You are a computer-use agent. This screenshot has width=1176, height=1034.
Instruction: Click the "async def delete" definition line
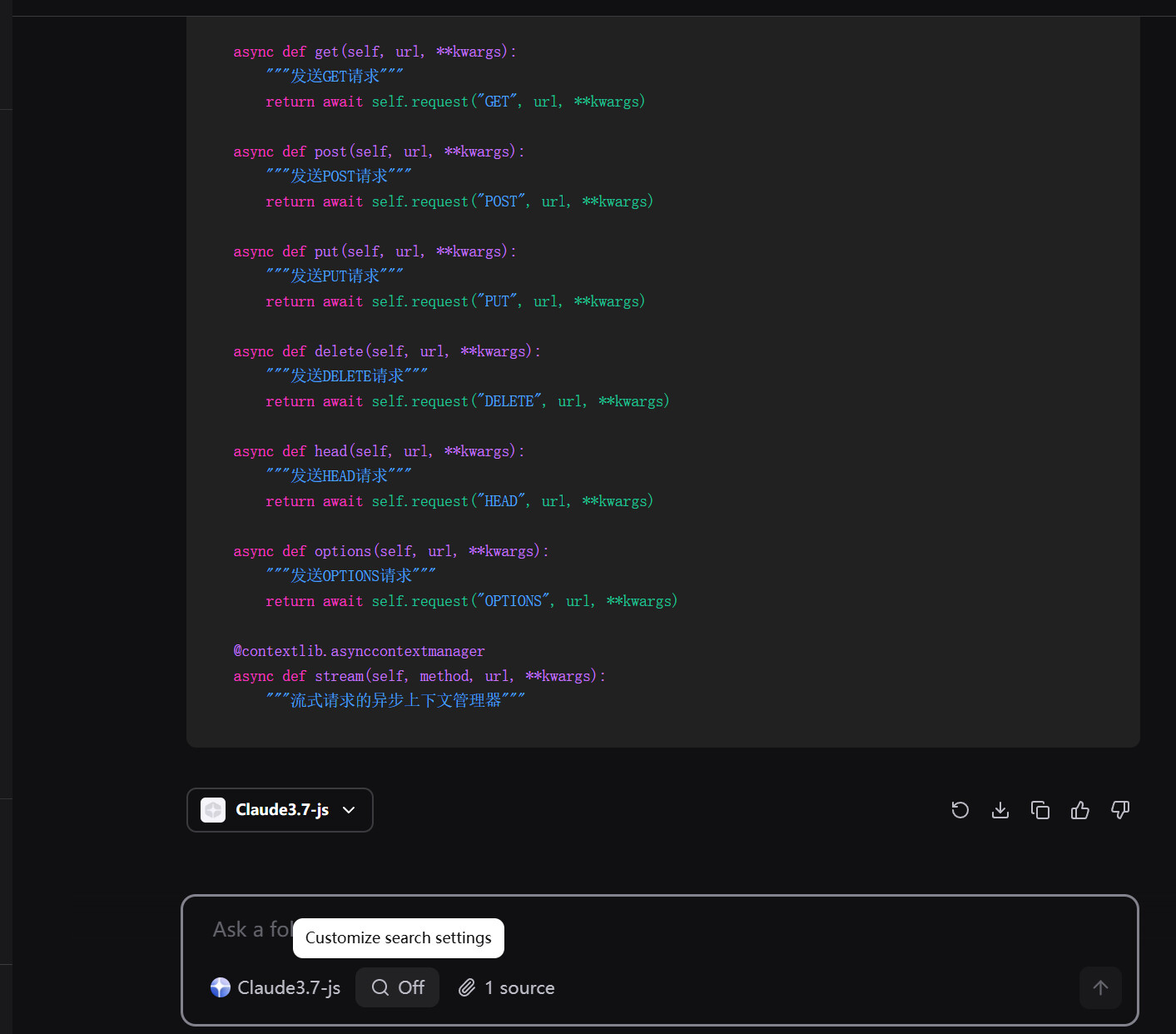pyautogui.click(x=386, y=351)
